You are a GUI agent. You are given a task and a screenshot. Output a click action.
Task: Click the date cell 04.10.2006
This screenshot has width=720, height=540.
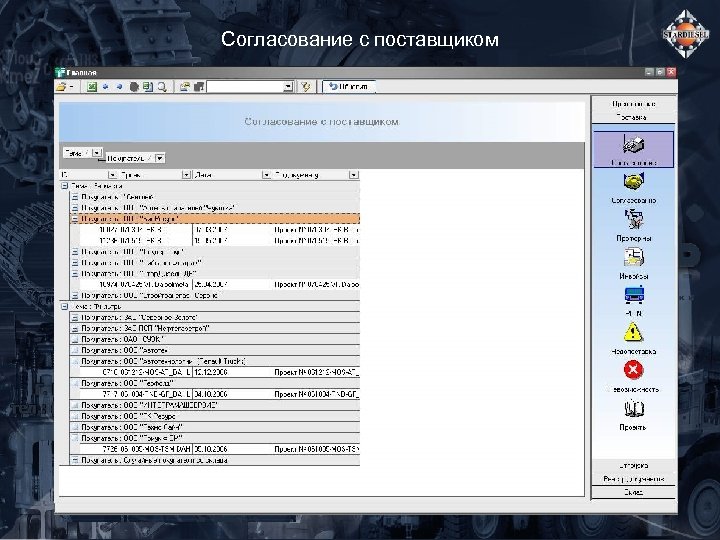coord(232,394)
